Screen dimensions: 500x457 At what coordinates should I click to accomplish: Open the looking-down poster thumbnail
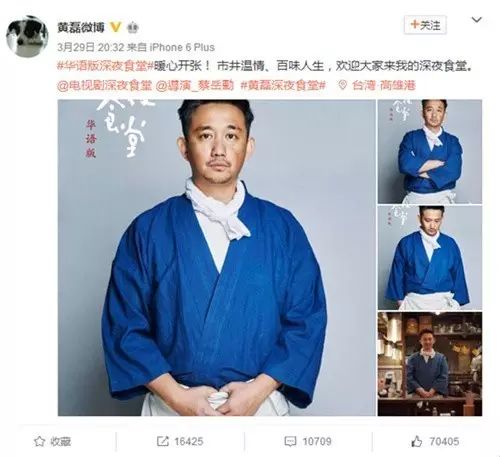430,258
